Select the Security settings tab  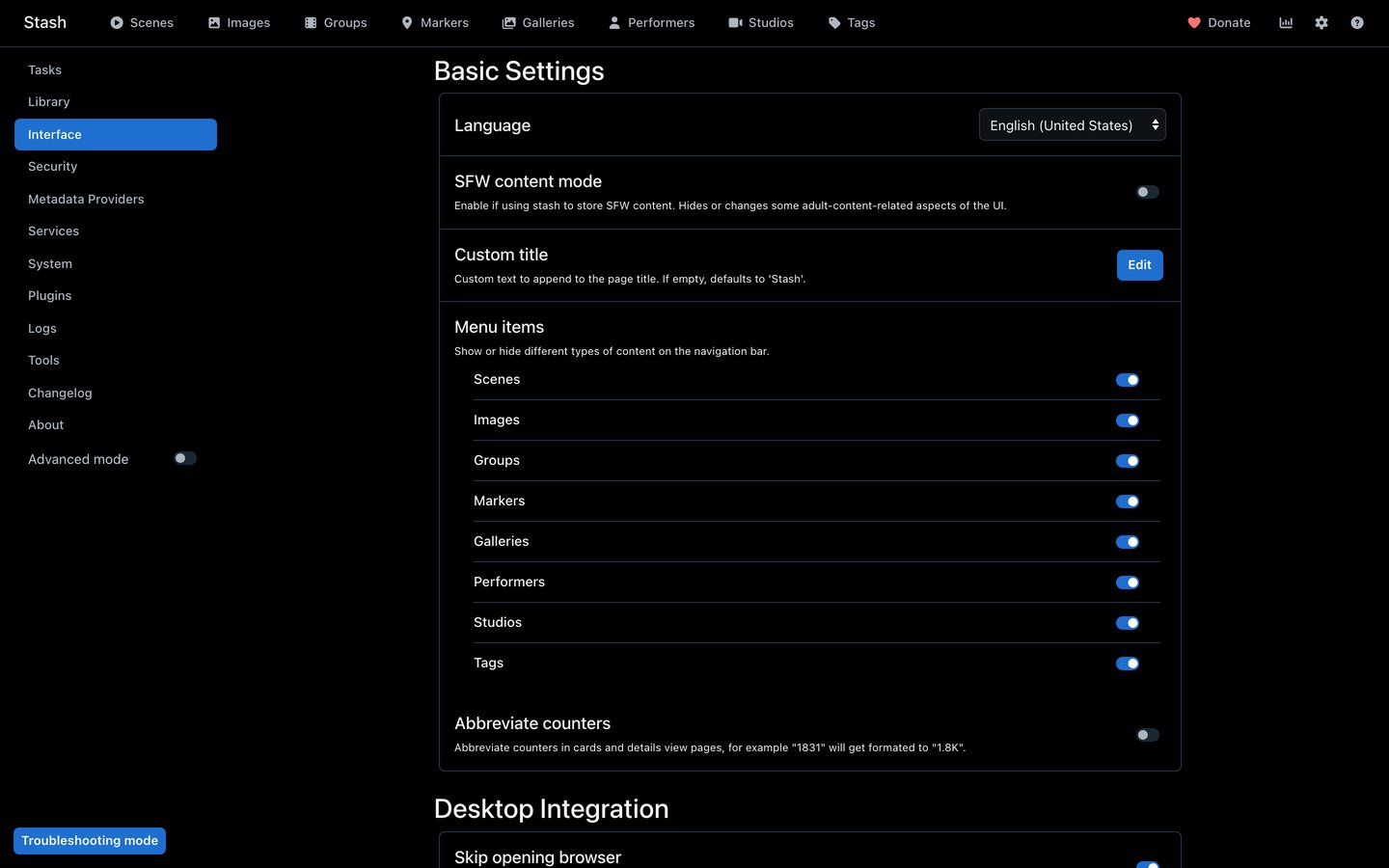(116, 167)
